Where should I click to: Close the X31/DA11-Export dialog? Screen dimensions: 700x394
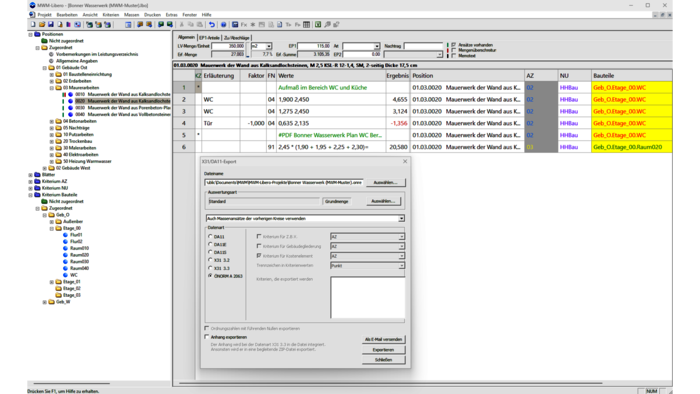405,162
